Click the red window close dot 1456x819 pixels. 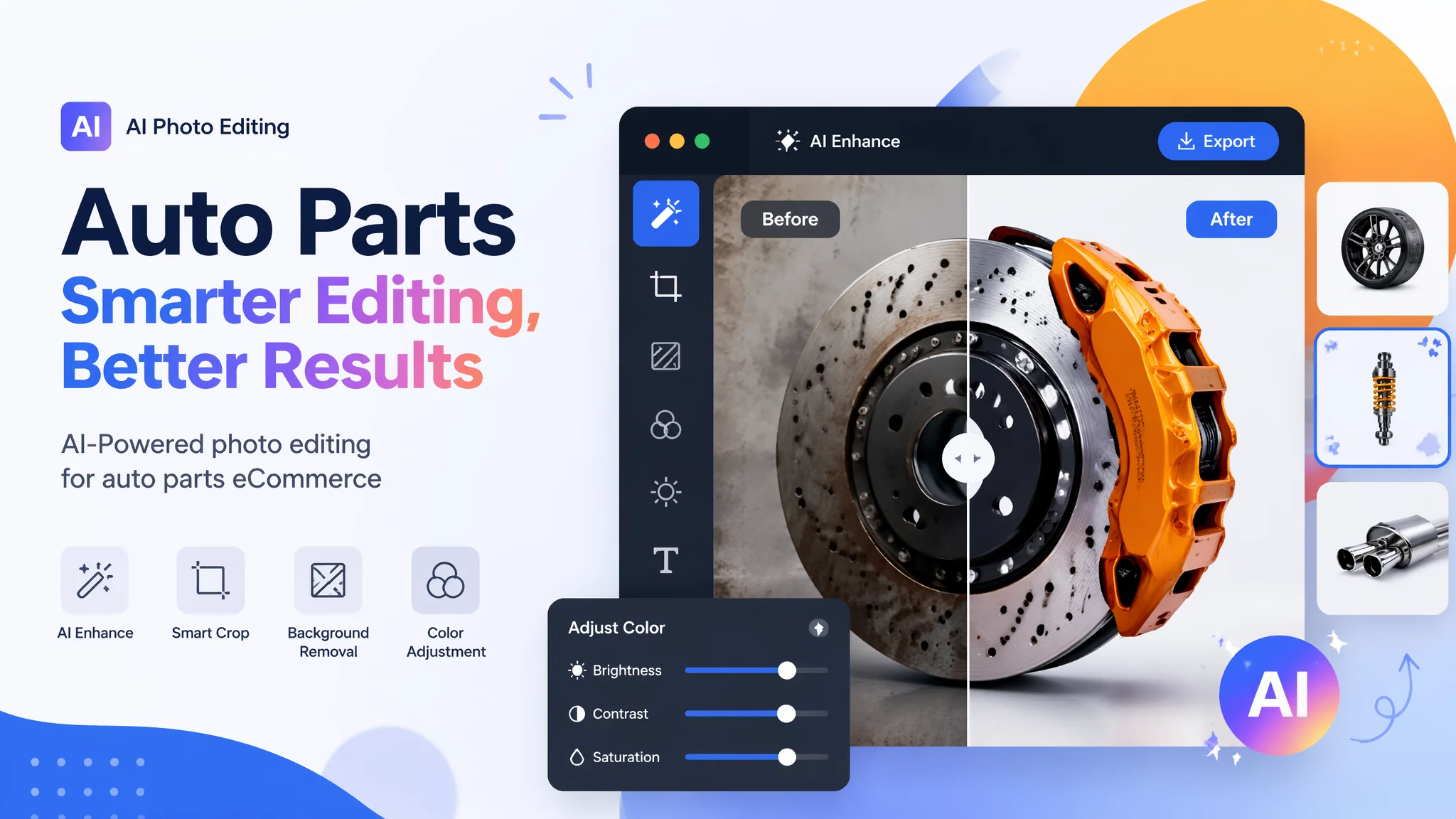652,141
